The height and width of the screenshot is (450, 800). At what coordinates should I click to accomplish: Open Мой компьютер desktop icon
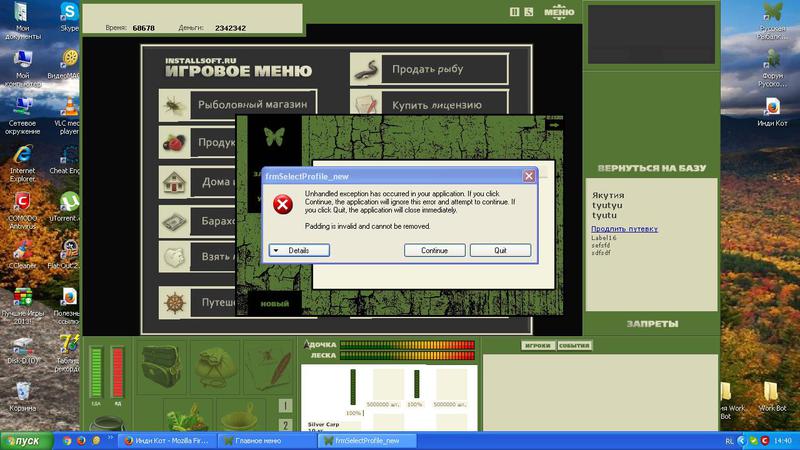tap(22, 68)
